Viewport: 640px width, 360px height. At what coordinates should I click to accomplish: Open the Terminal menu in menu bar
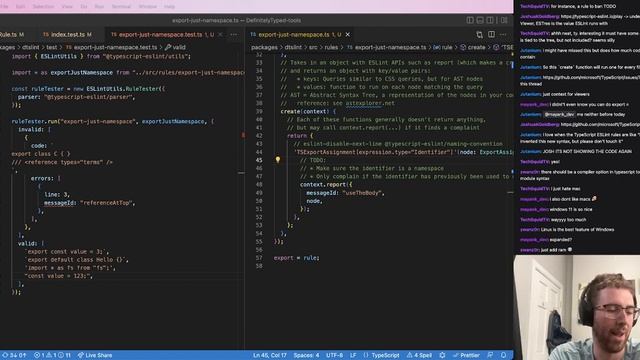(x=121, y=7)
